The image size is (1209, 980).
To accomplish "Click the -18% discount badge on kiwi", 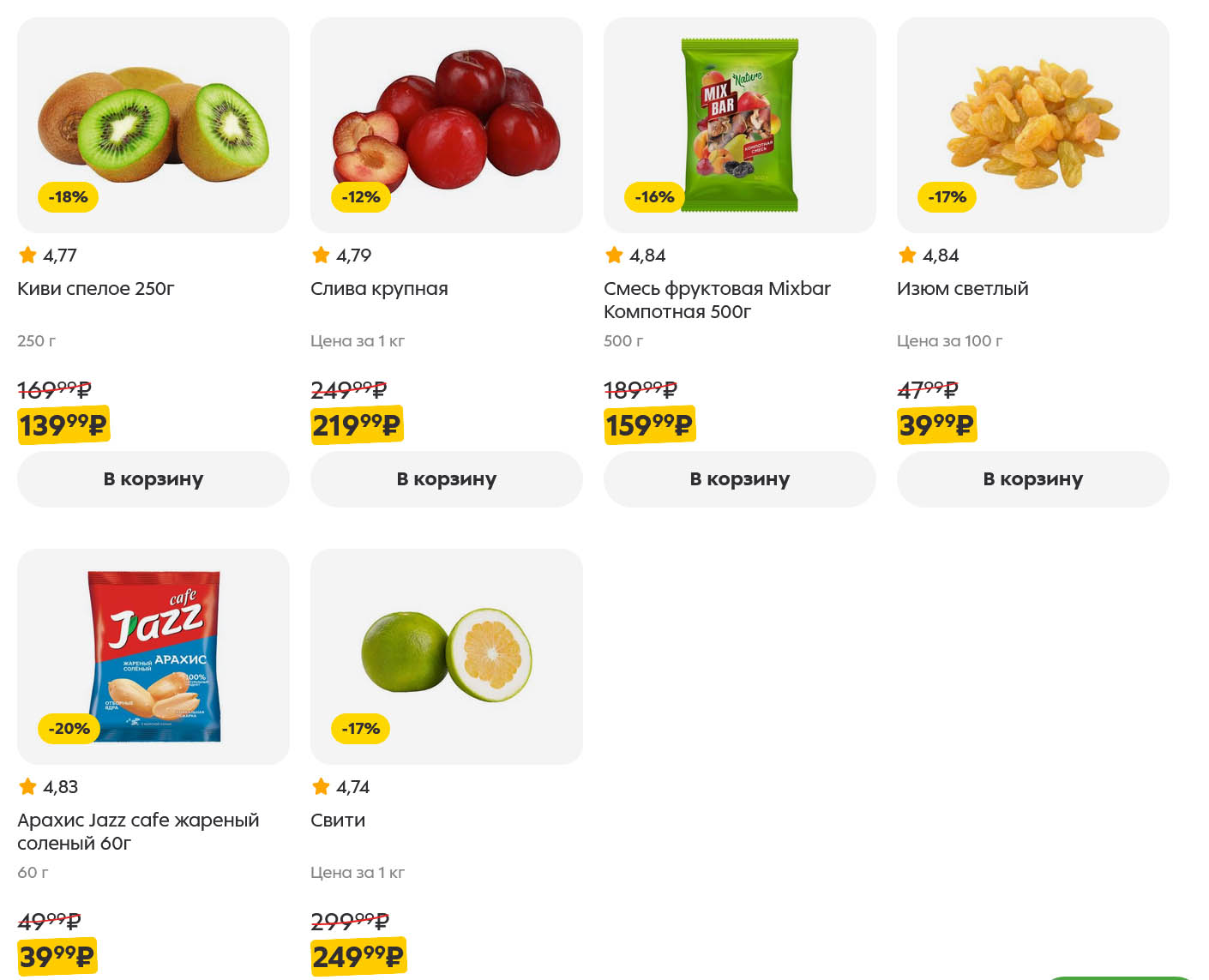I will click(69, 197).
